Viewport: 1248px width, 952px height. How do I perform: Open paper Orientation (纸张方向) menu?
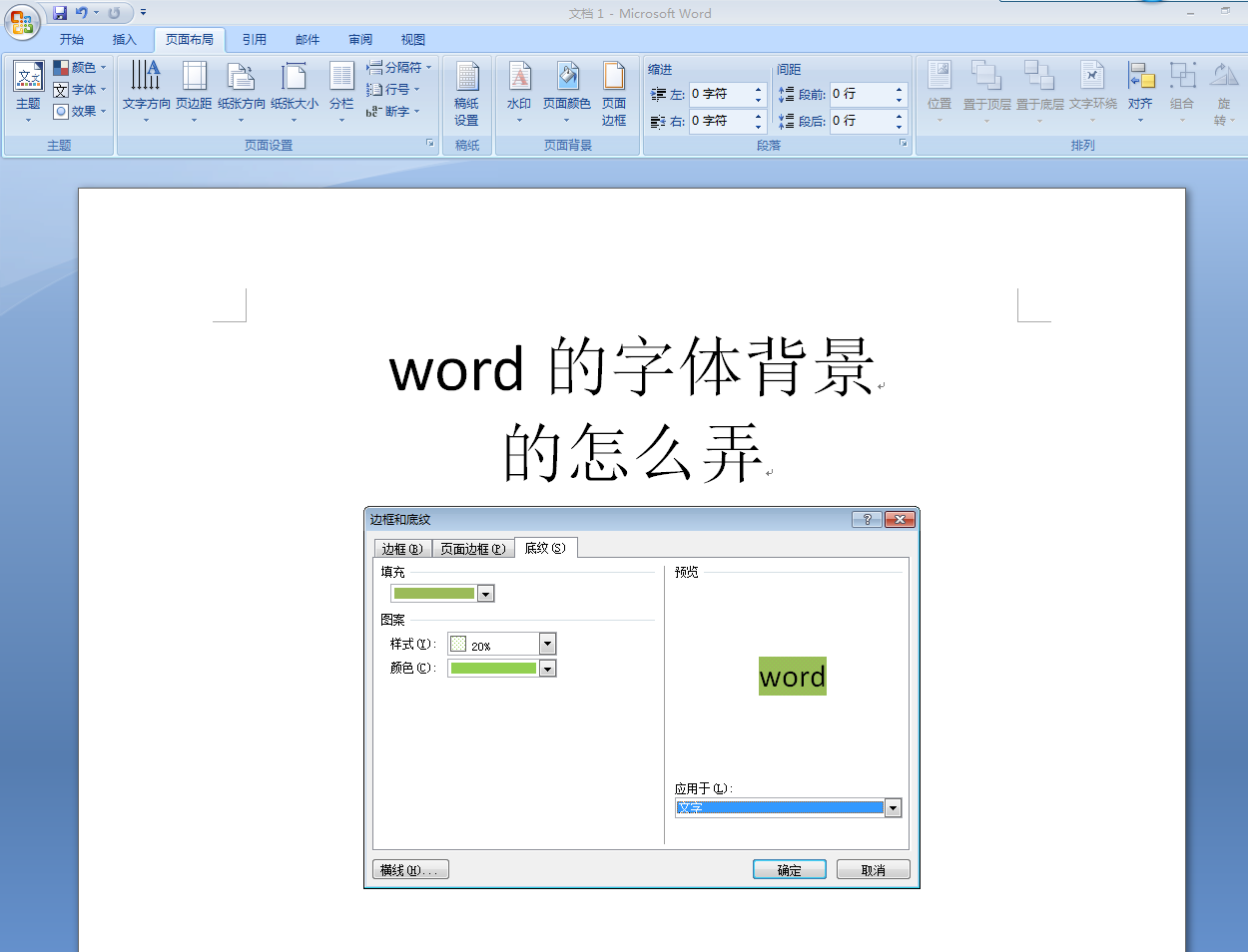(242, 91)
